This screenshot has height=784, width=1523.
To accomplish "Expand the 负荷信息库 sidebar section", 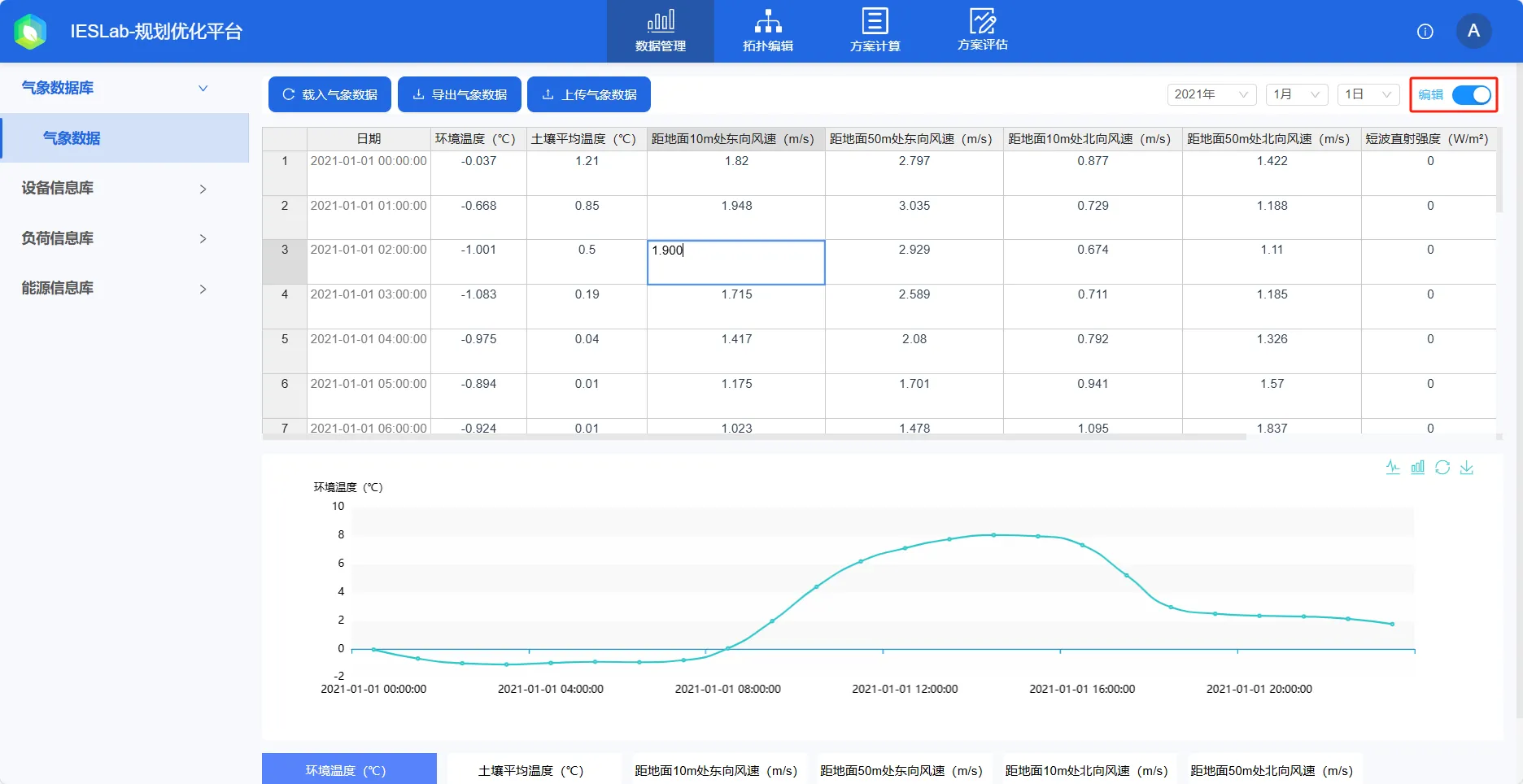I will point(124,238).
